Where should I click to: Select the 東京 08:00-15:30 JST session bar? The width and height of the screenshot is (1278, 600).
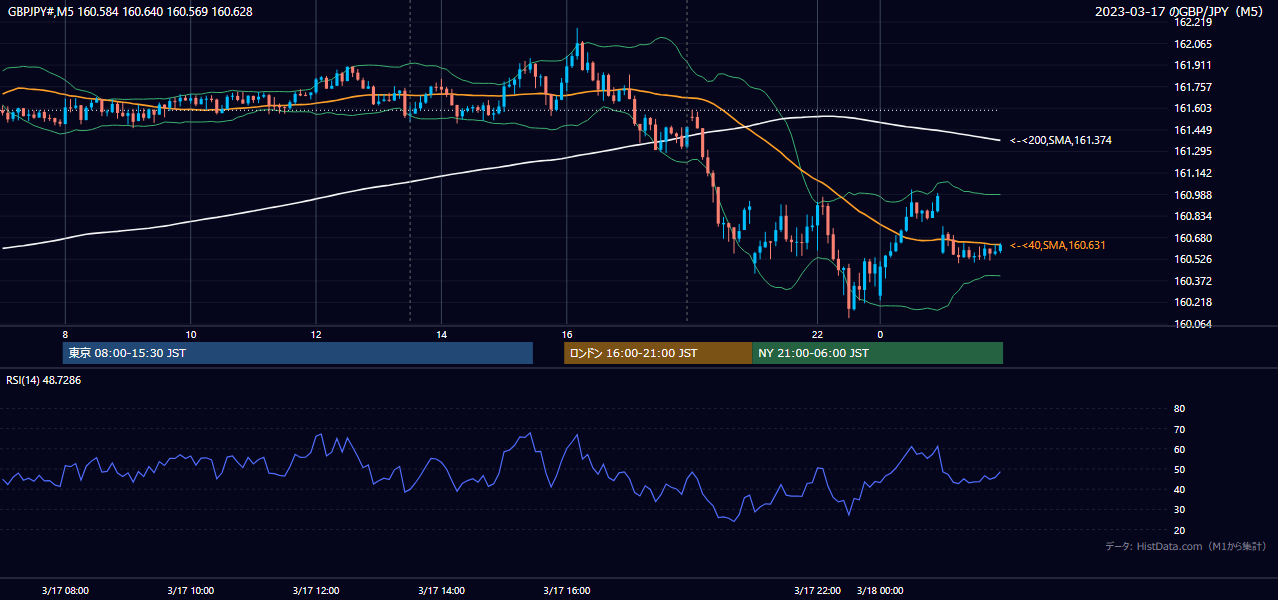tap(298, 353)
